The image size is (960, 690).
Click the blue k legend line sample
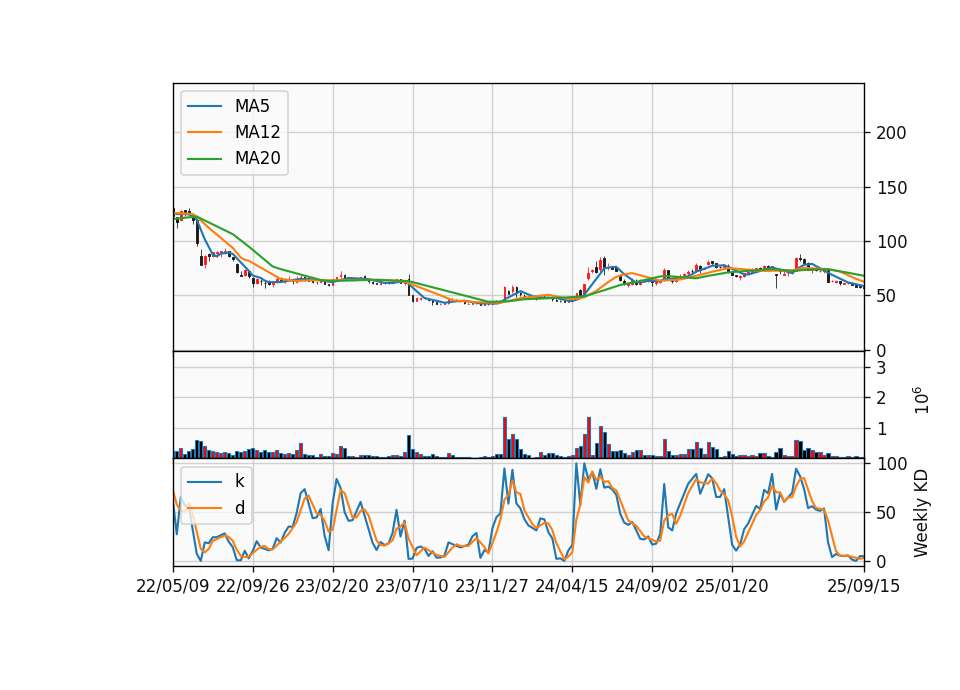[204, 481]
